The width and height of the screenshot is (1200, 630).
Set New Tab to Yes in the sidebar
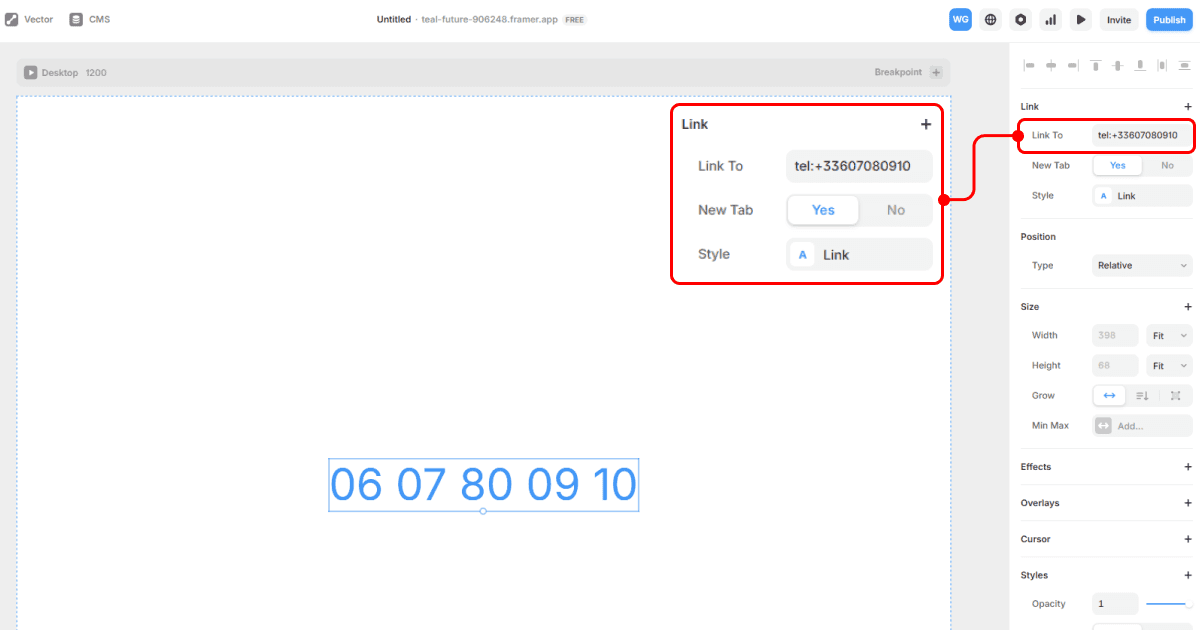point(1118,165)
